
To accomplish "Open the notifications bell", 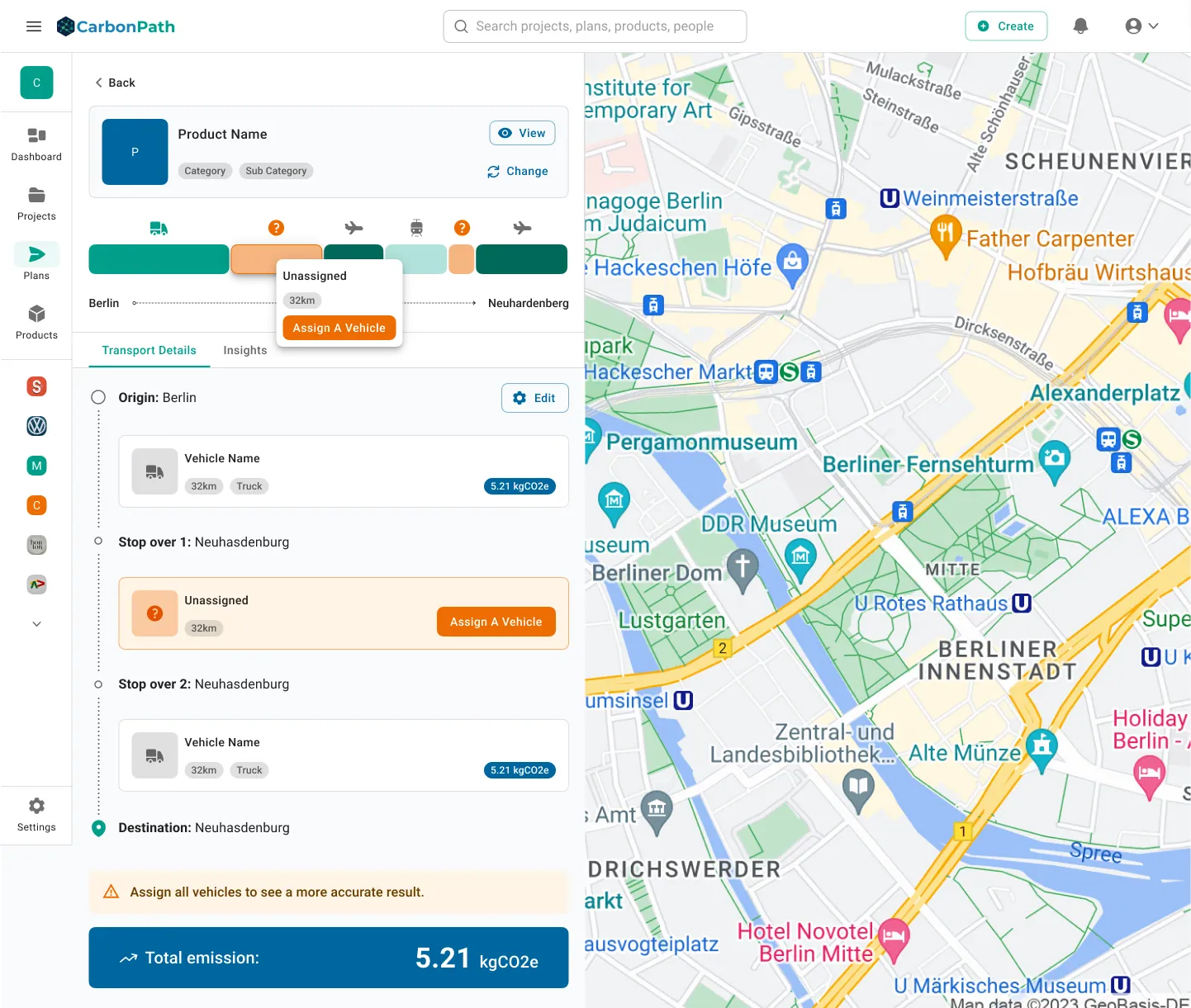I will tap(1080, 26).
